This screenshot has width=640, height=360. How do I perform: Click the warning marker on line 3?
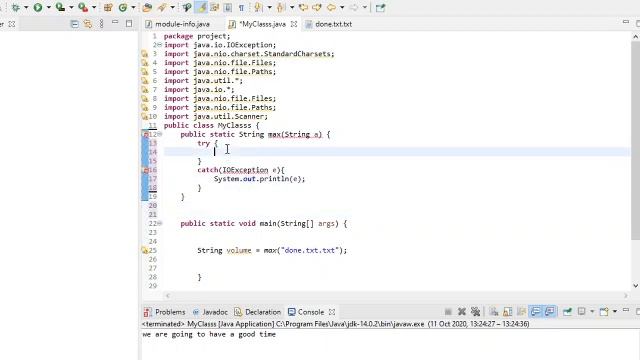coord(144,54)
